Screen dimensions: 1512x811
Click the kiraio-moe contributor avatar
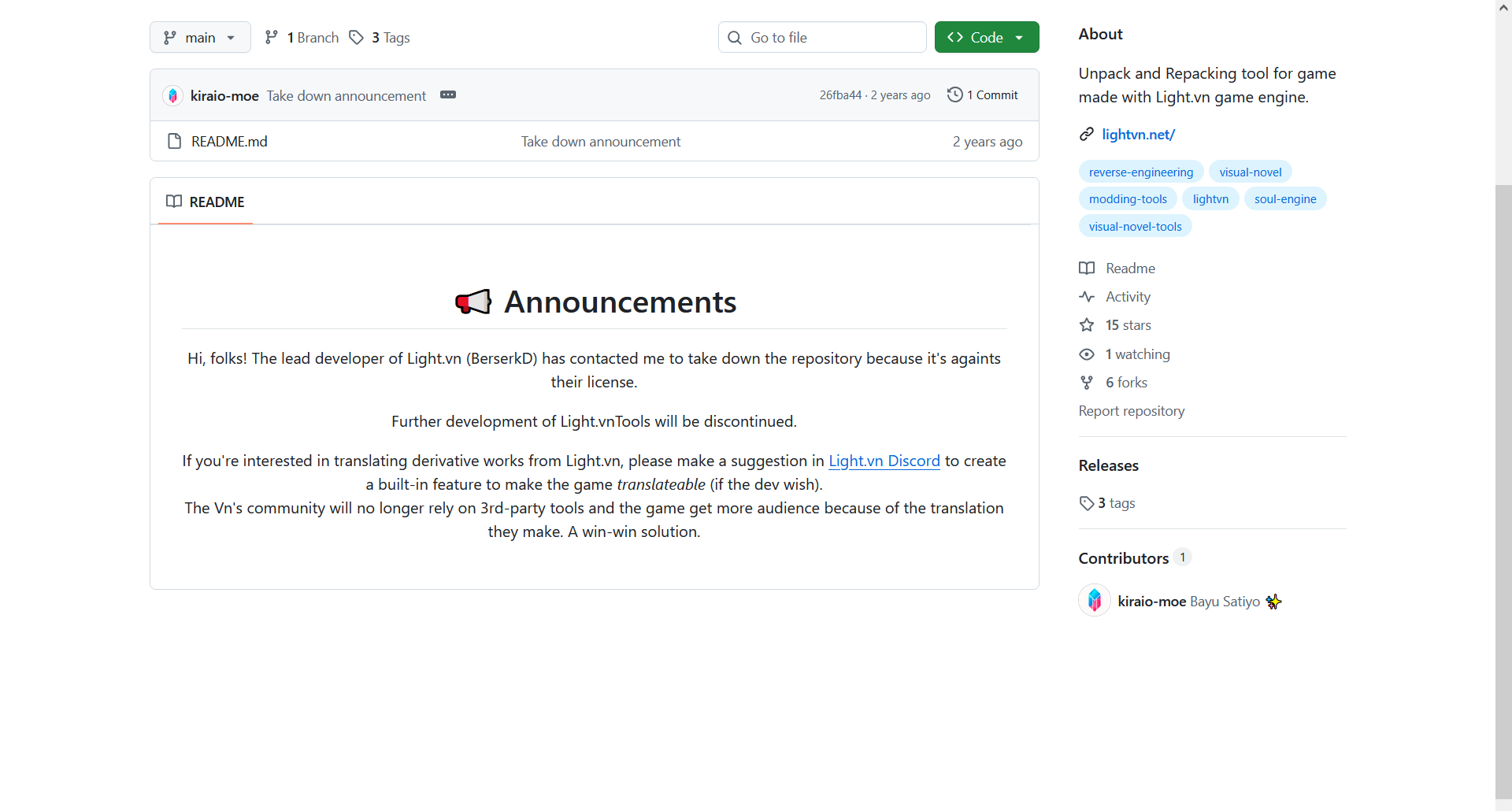(x=1095, y=600)
